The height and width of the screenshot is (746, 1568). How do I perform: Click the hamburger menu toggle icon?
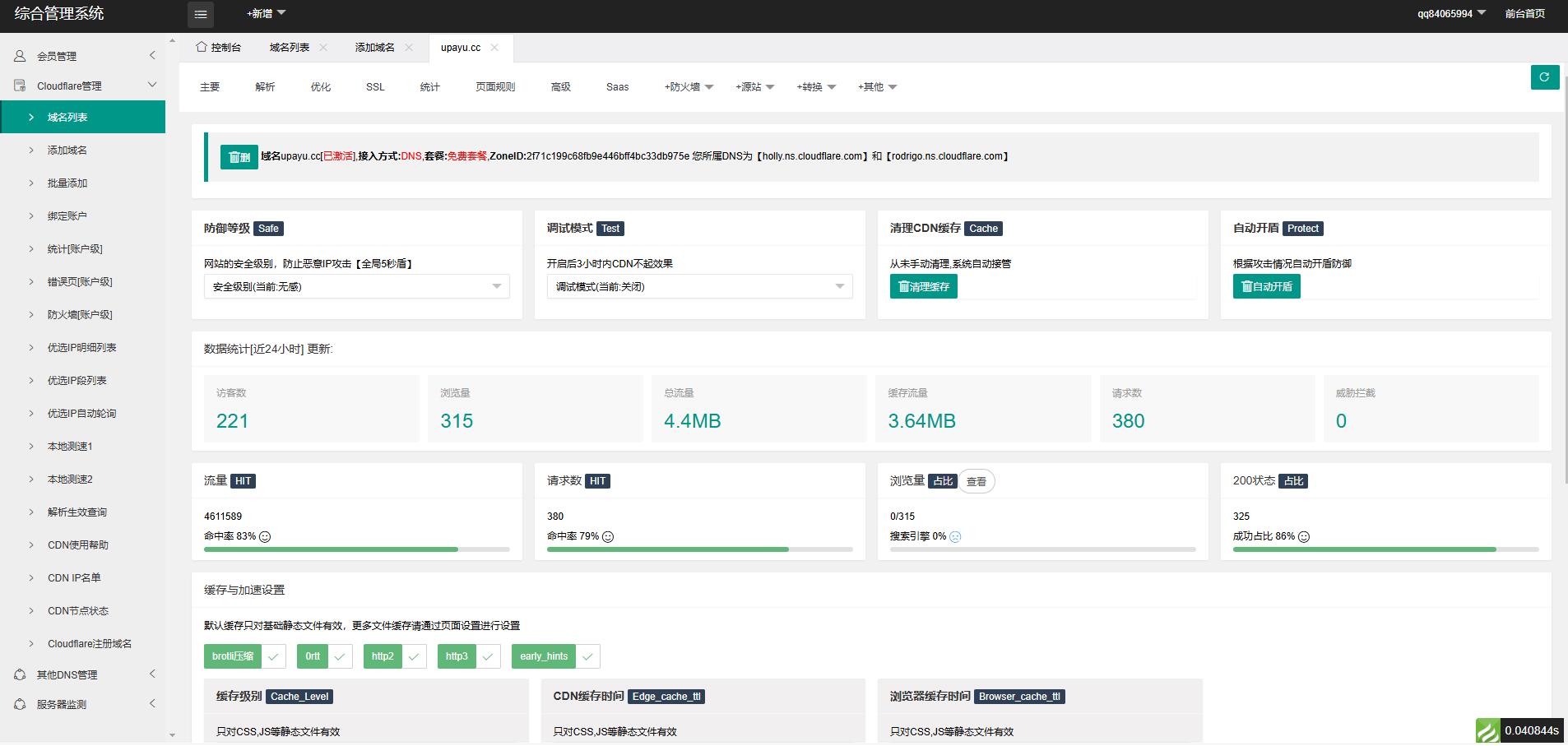point(201,14)
